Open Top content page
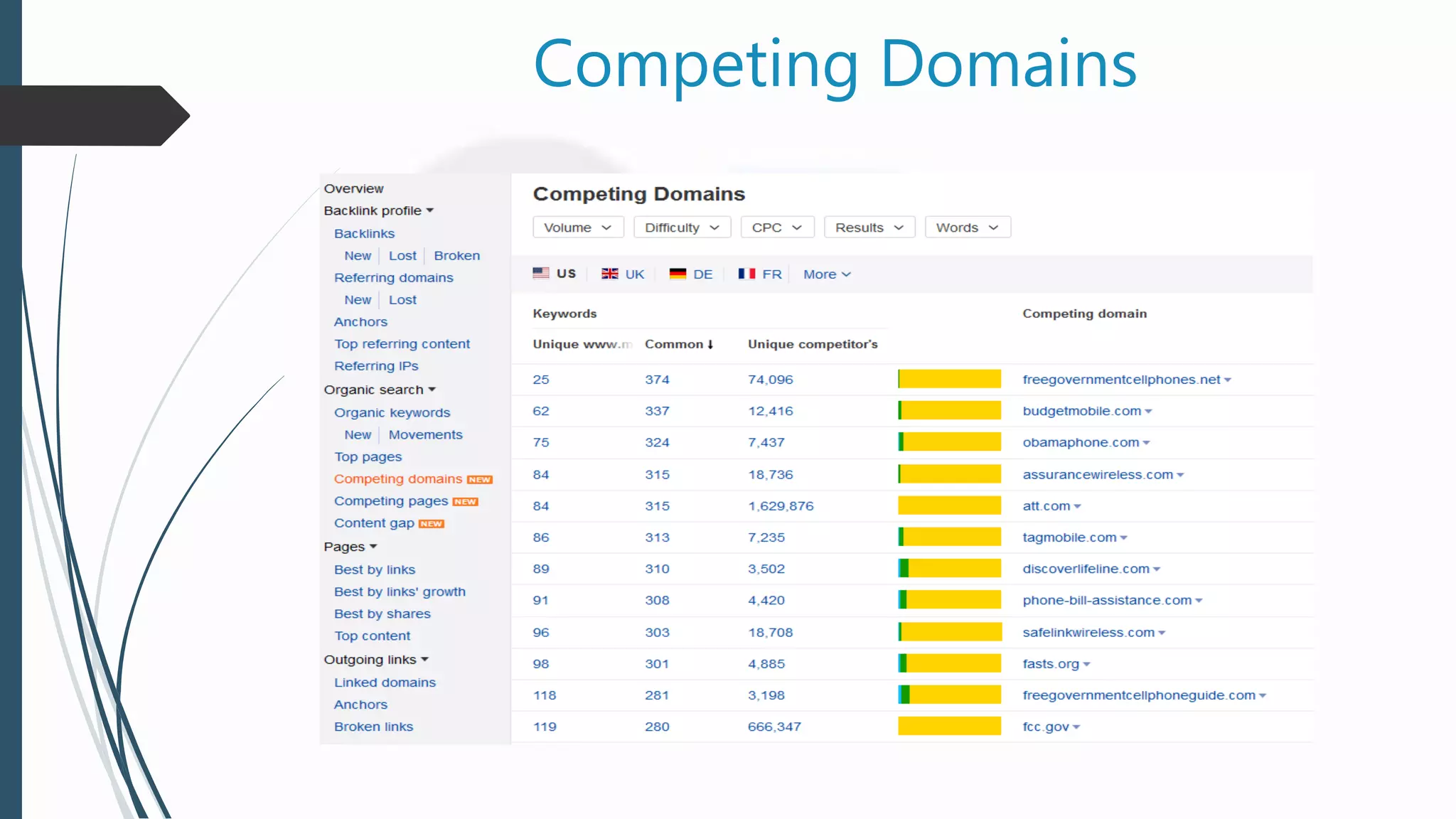 tap(372, 636)
